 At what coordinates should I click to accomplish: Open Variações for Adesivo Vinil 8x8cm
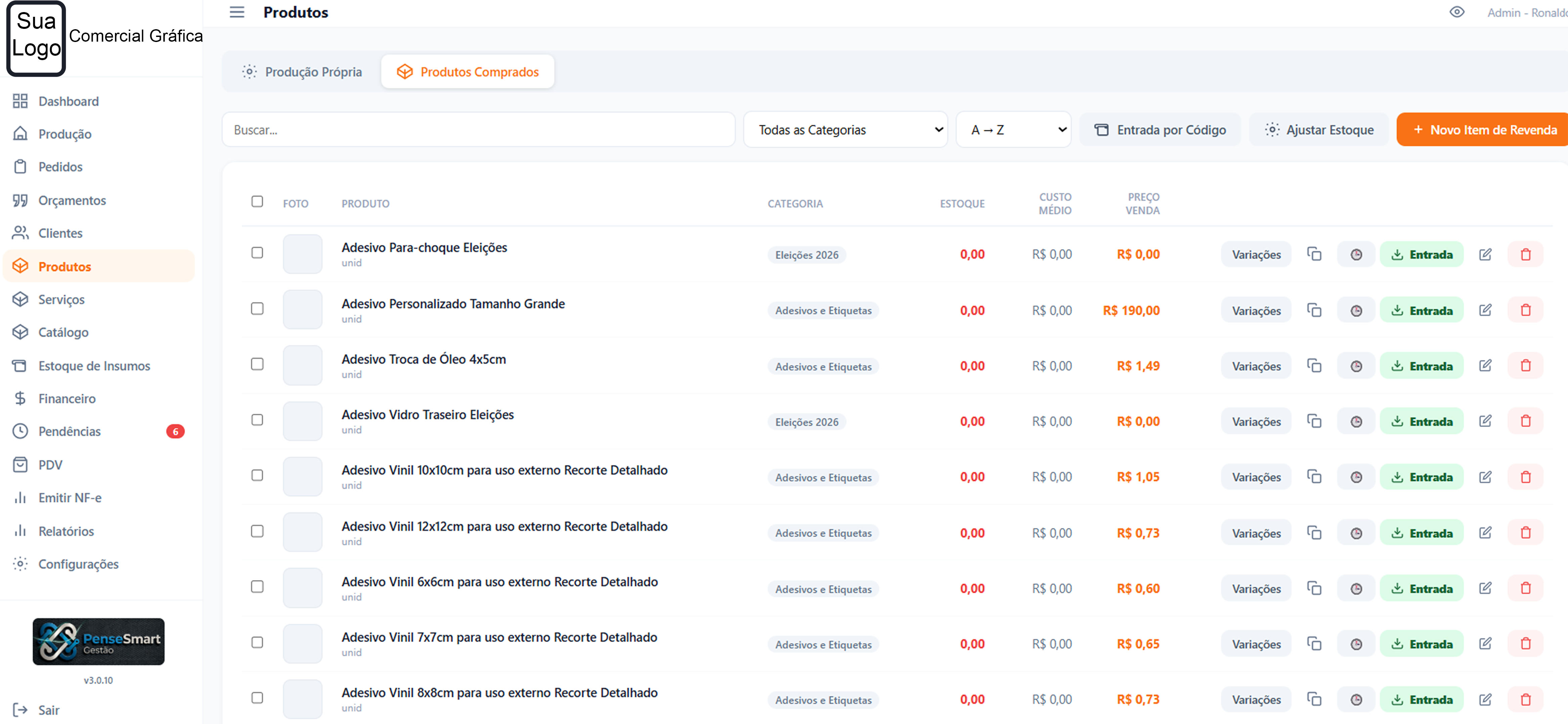[1256, 700]
